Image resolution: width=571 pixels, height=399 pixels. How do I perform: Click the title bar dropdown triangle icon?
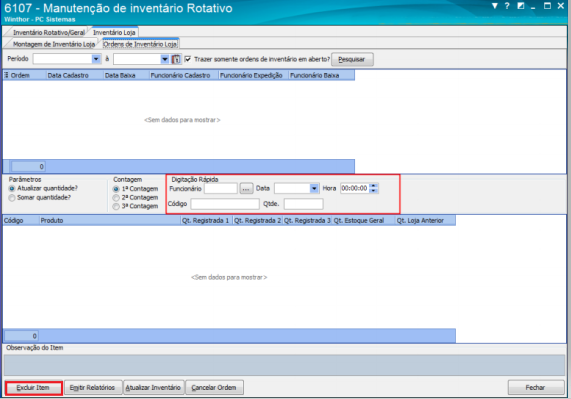[495, 6]
